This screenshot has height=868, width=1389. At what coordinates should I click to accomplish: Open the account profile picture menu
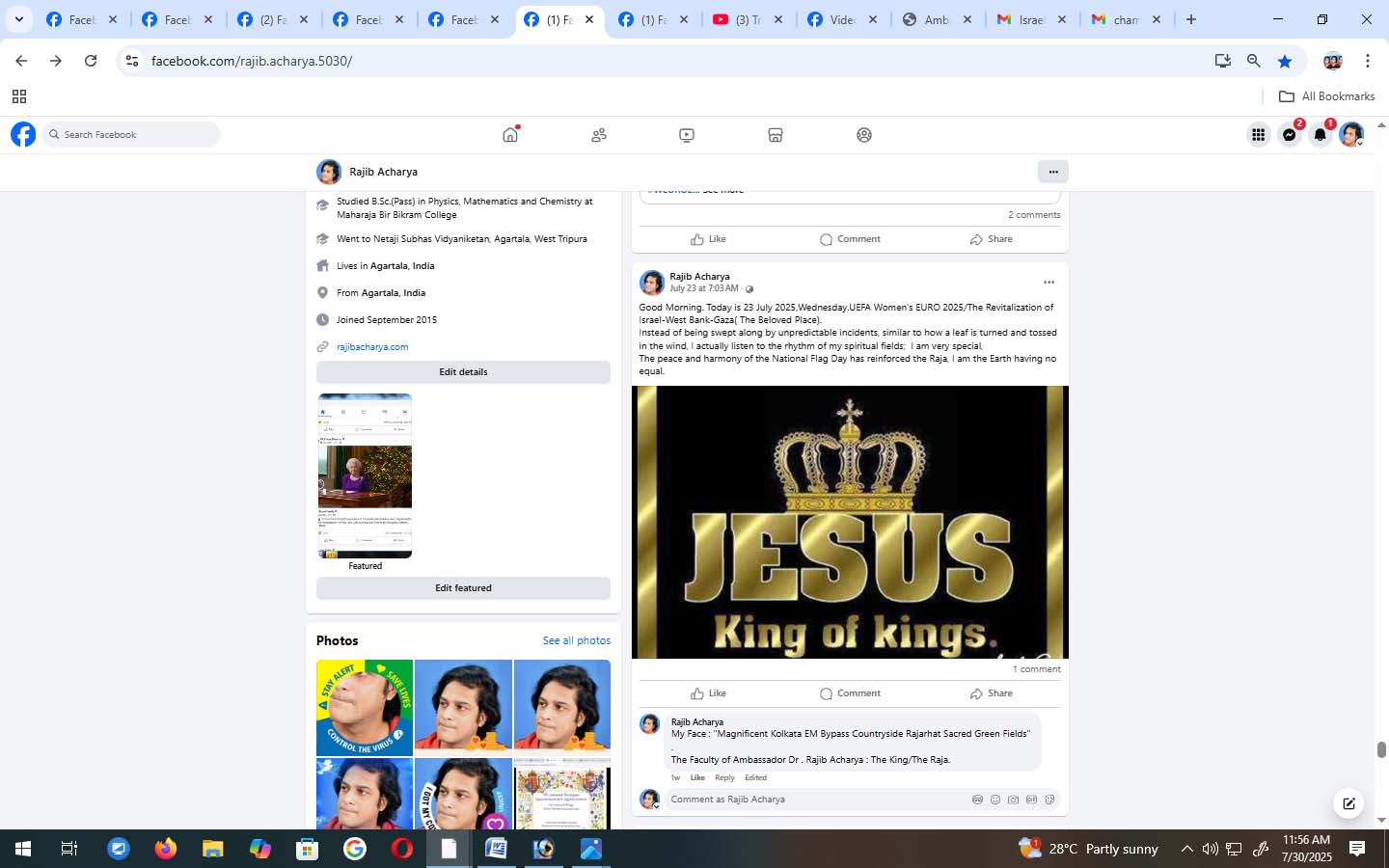point(1351,135)
